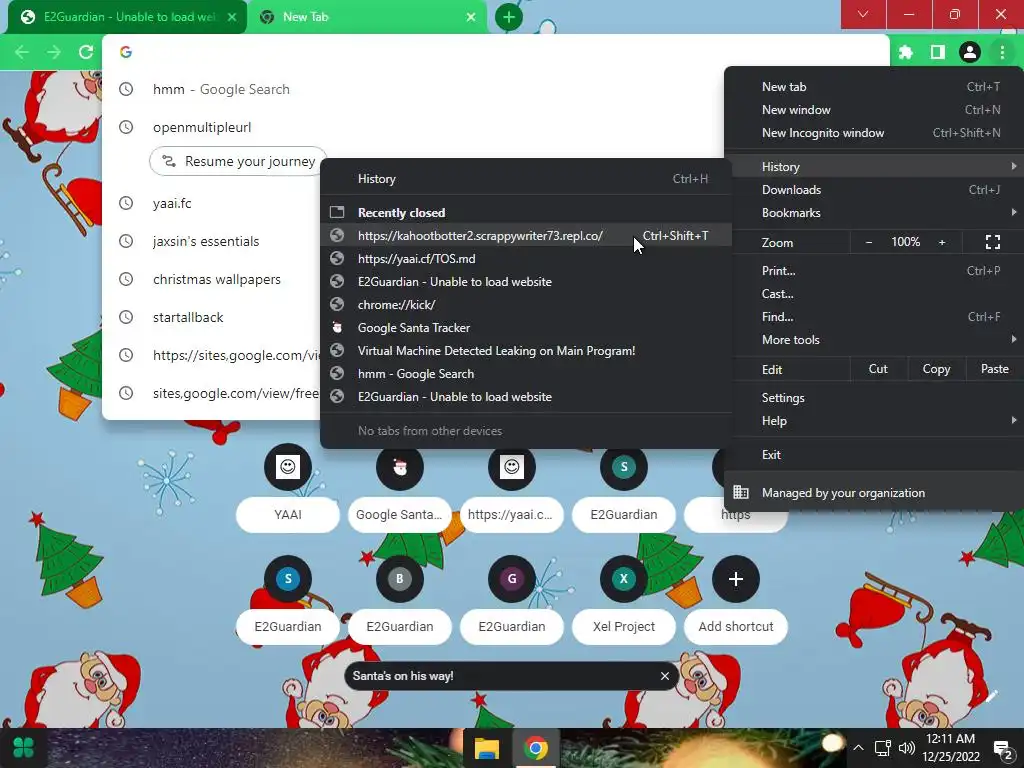Open the Xel Project shortcut icon
The image size is (1024, 768).
point(624,579)
